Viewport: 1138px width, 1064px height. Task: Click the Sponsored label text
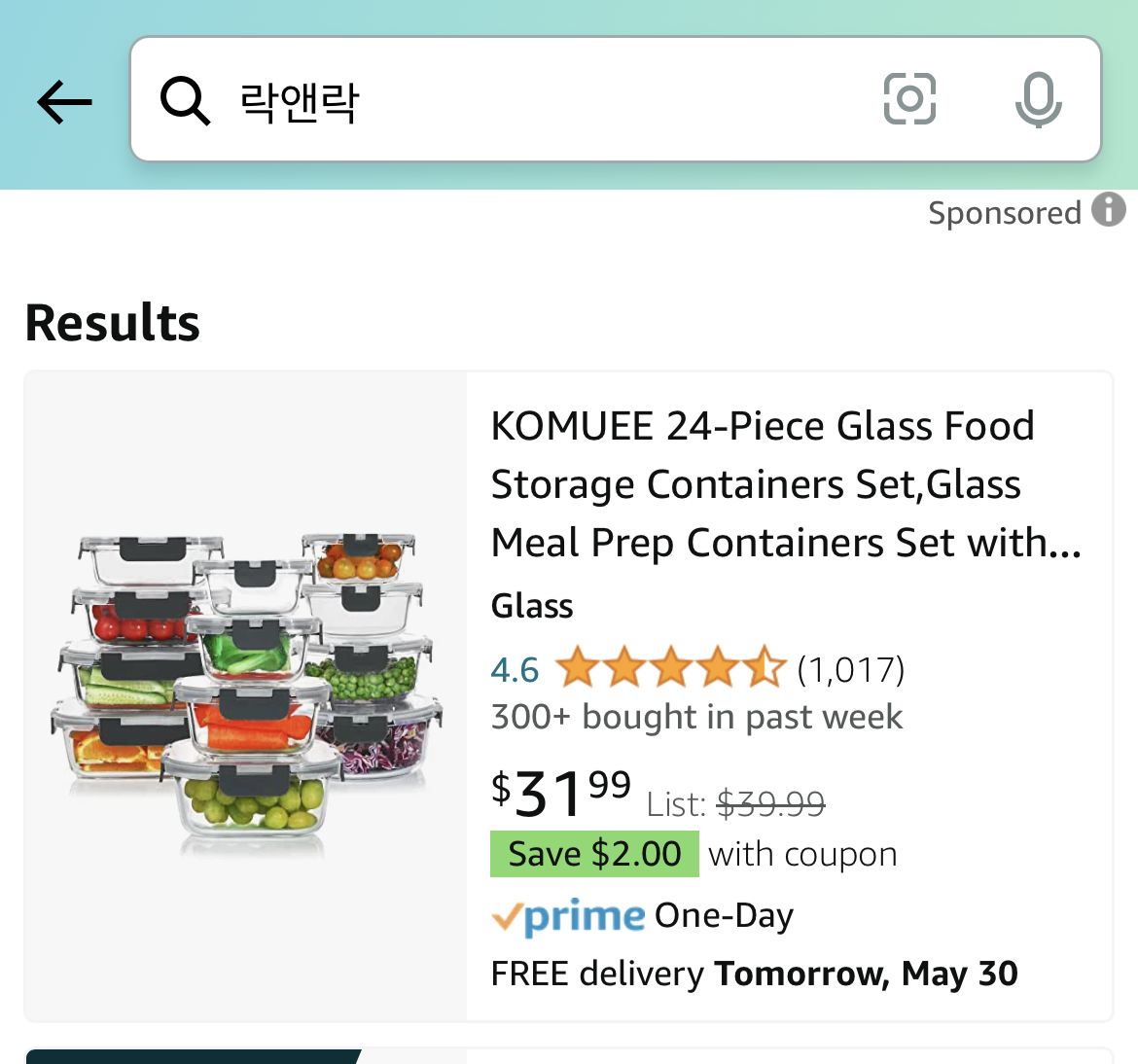click(1004, 213)
